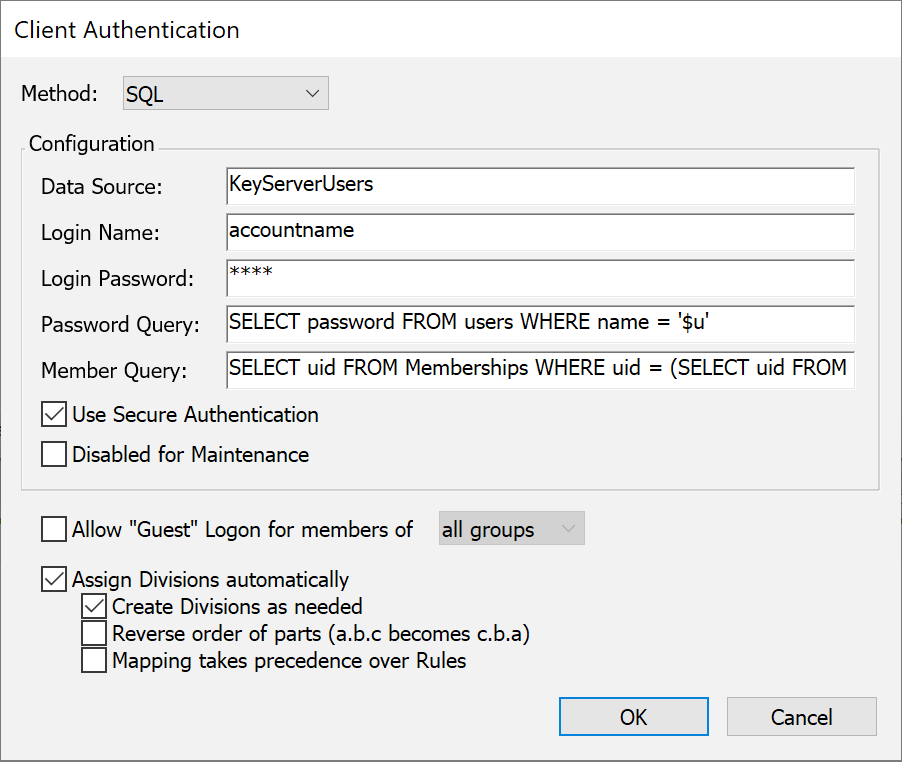
Task: Click the Password Query input field
Action: (540, 324)
